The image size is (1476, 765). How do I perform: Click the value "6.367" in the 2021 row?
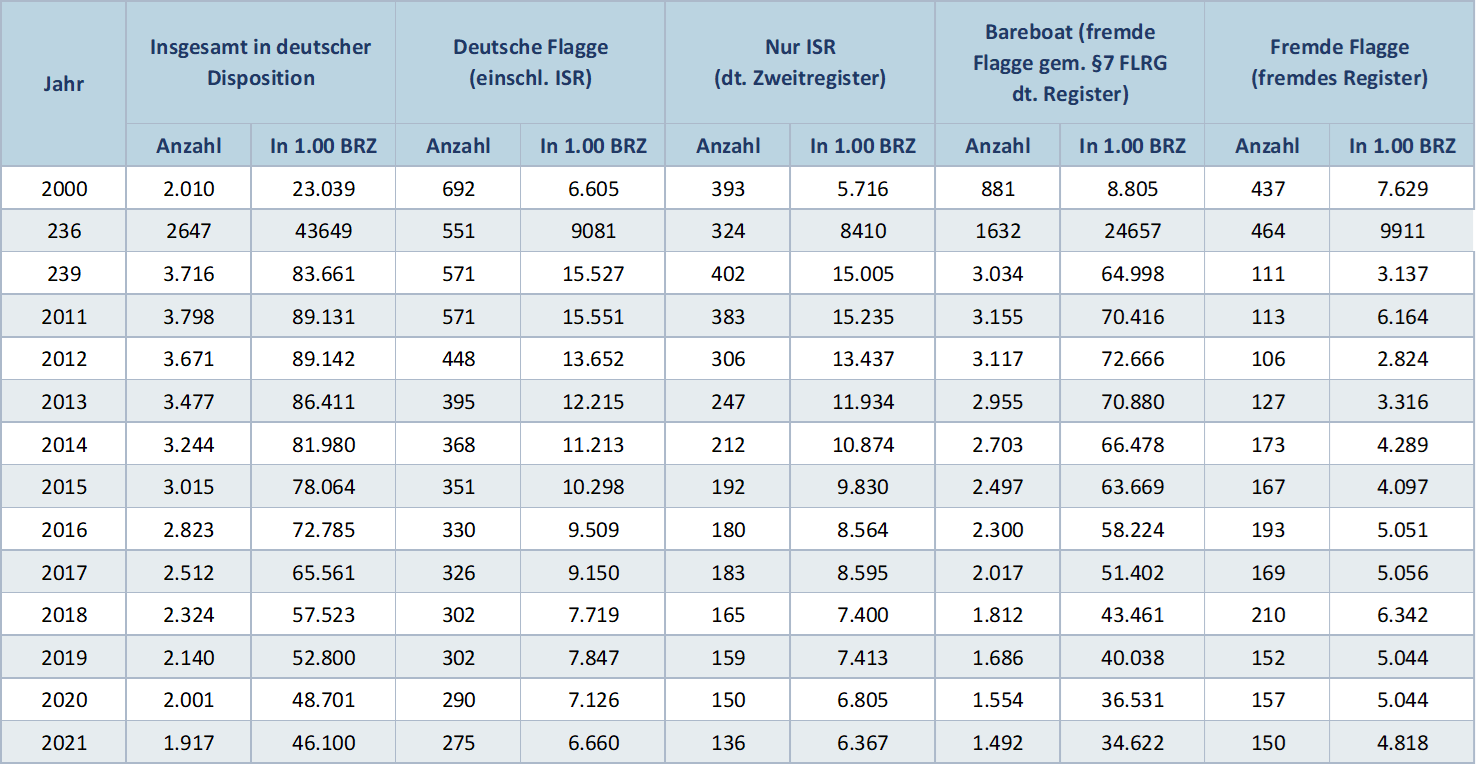863,743
